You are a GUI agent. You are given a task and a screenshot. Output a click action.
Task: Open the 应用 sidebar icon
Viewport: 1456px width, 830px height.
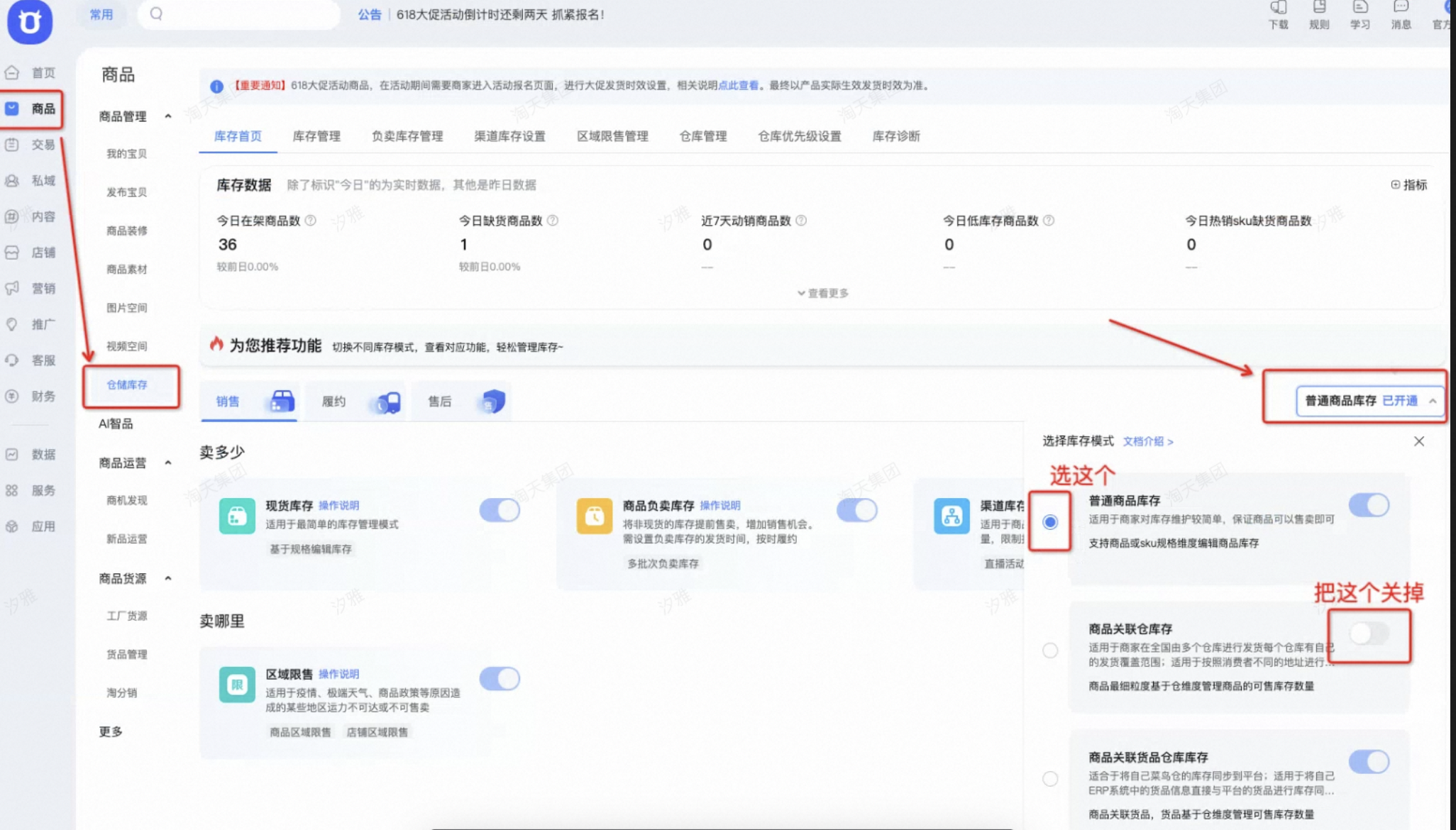[12, 526]
